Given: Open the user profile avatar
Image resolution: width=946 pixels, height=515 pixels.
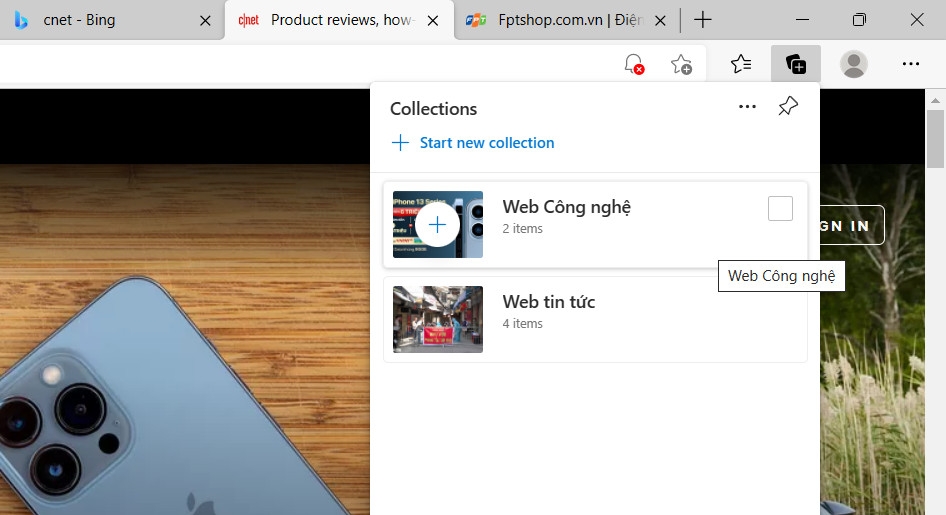Looking at the screenshot, I should (854, 64).
